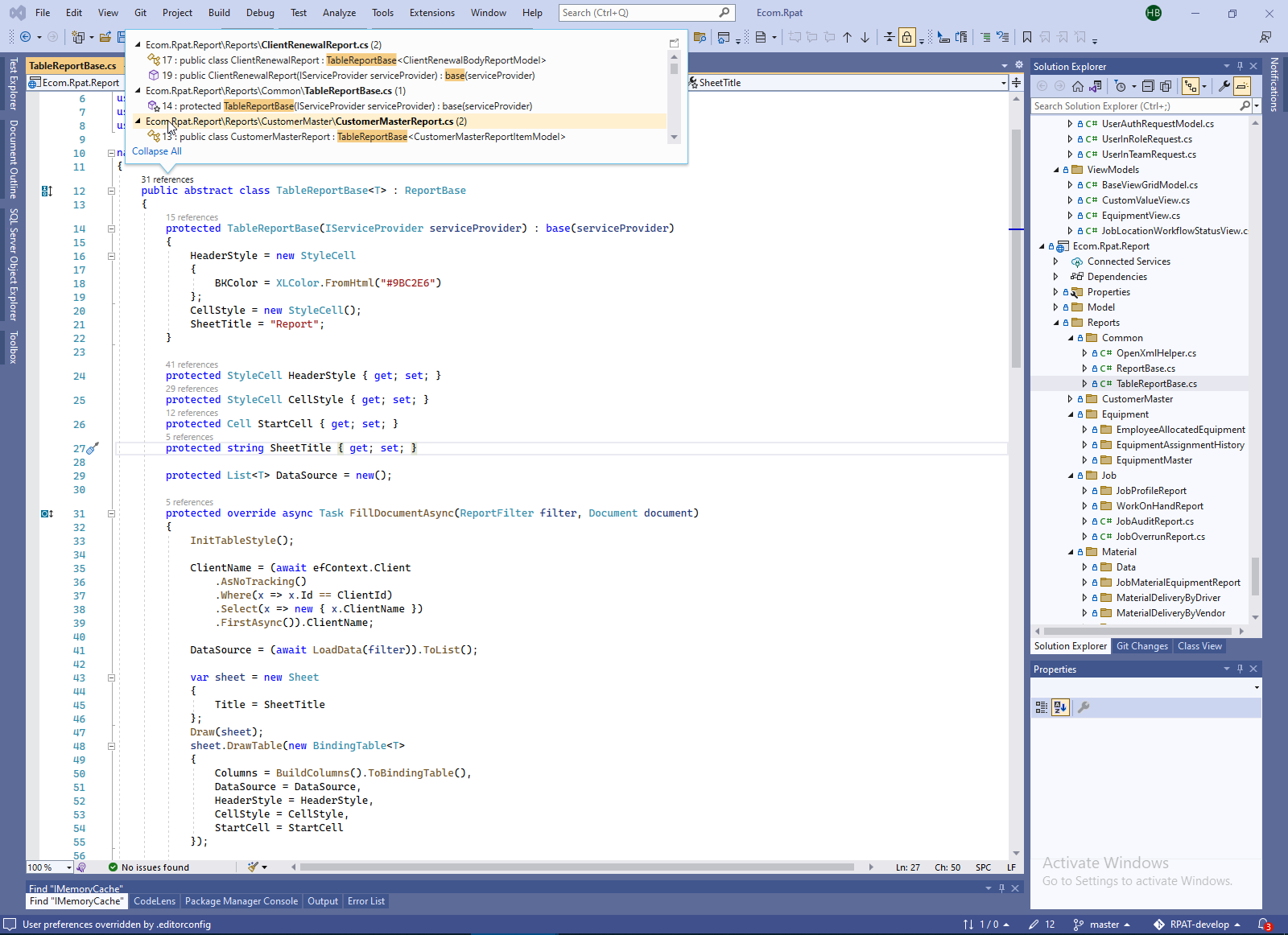Collapse the Equipment folder node
Viewport: 1288px width, 935px height.
(1070, 414)
